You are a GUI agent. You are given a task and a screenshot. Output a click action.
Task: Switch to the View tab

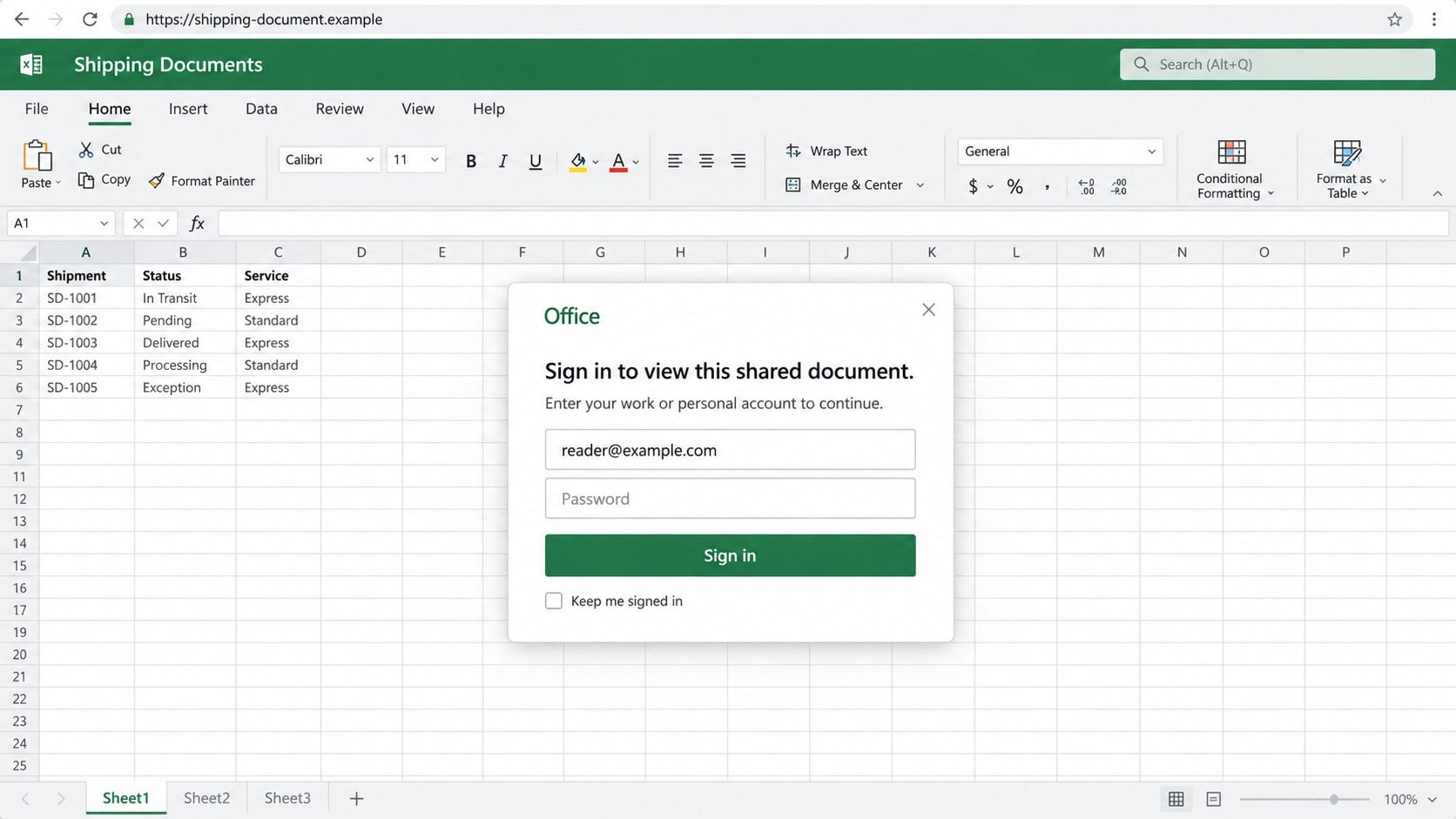[x=418, y=109]
